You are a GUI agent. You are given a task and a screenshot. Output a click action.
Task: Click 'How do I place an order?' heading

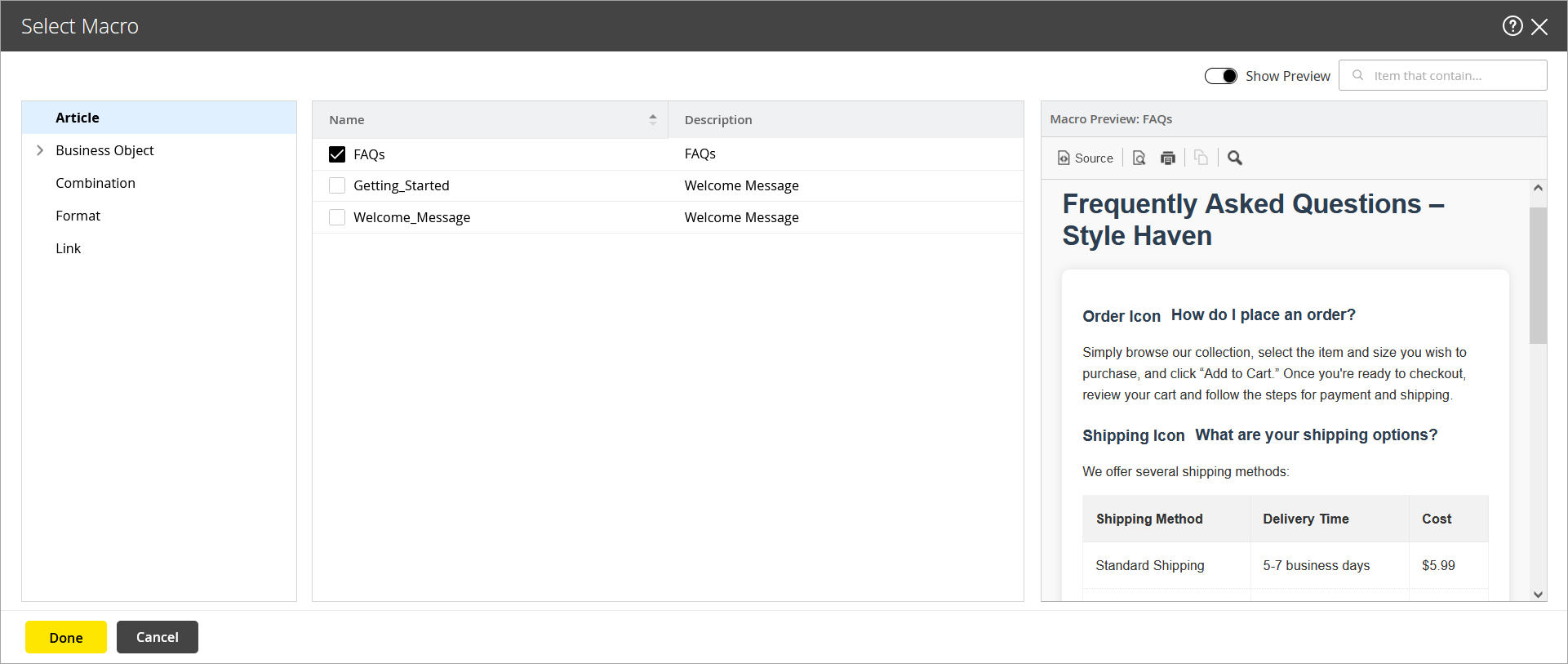(x=1263, y=315)
